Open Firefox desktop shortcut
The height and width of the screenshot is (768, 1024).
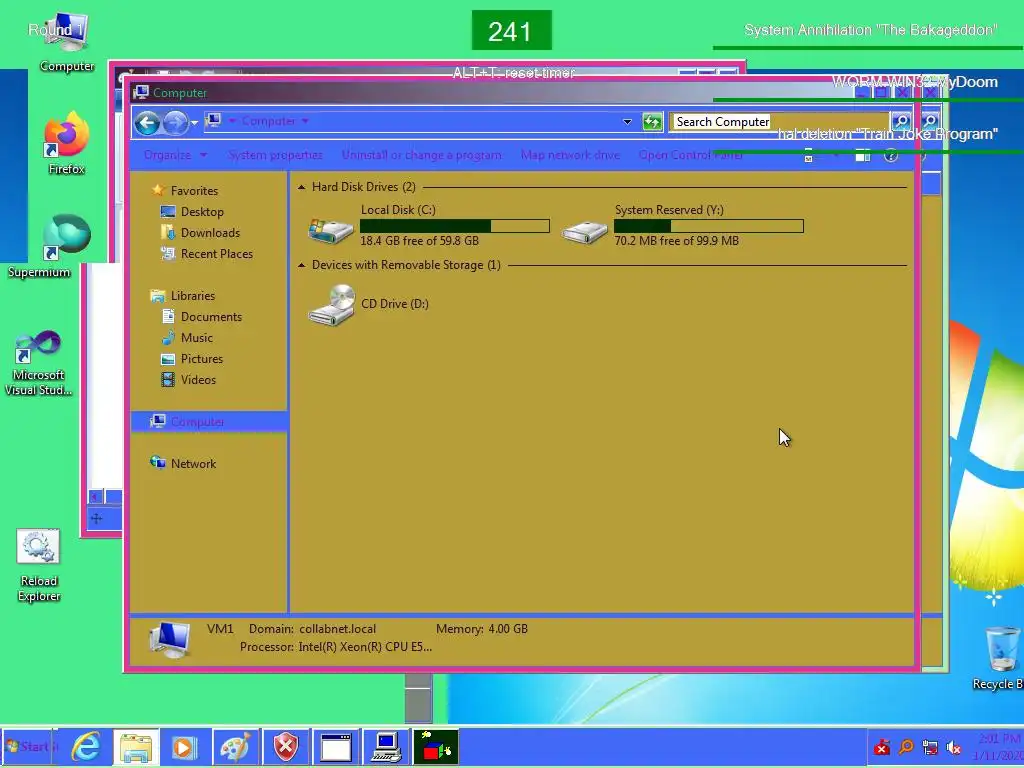66,144
